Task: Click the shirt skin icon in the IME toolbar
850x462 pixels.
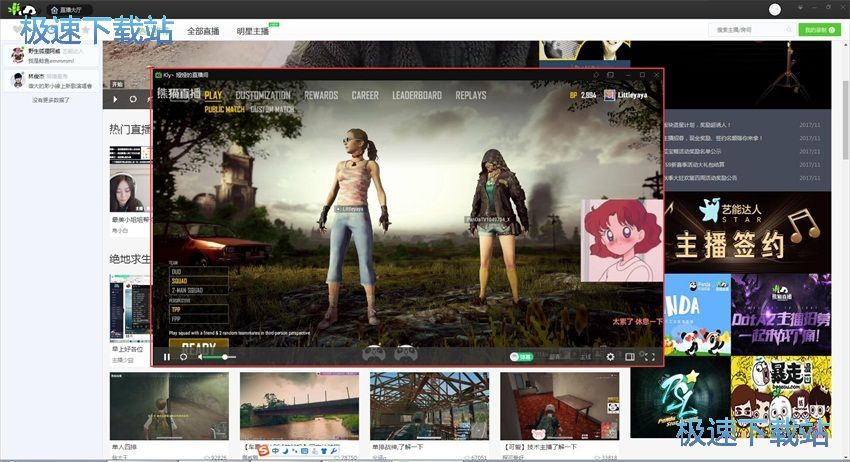Action: tap(324, 451)
